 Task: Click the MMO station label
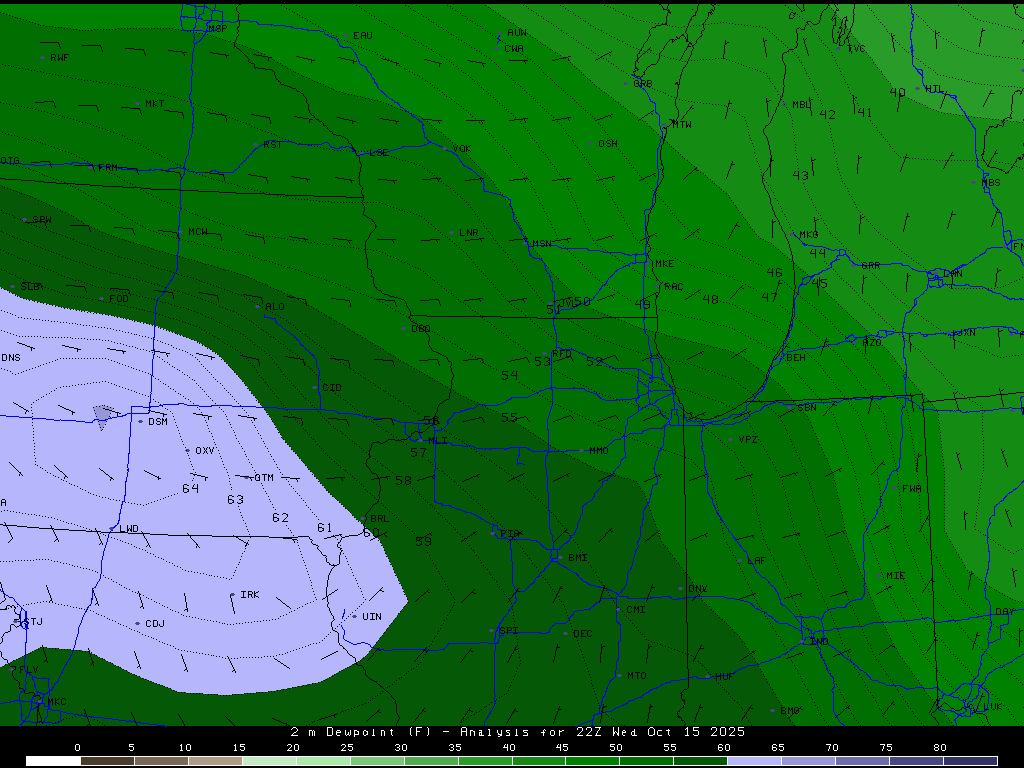pyautogui.click(x=599, y=451)
